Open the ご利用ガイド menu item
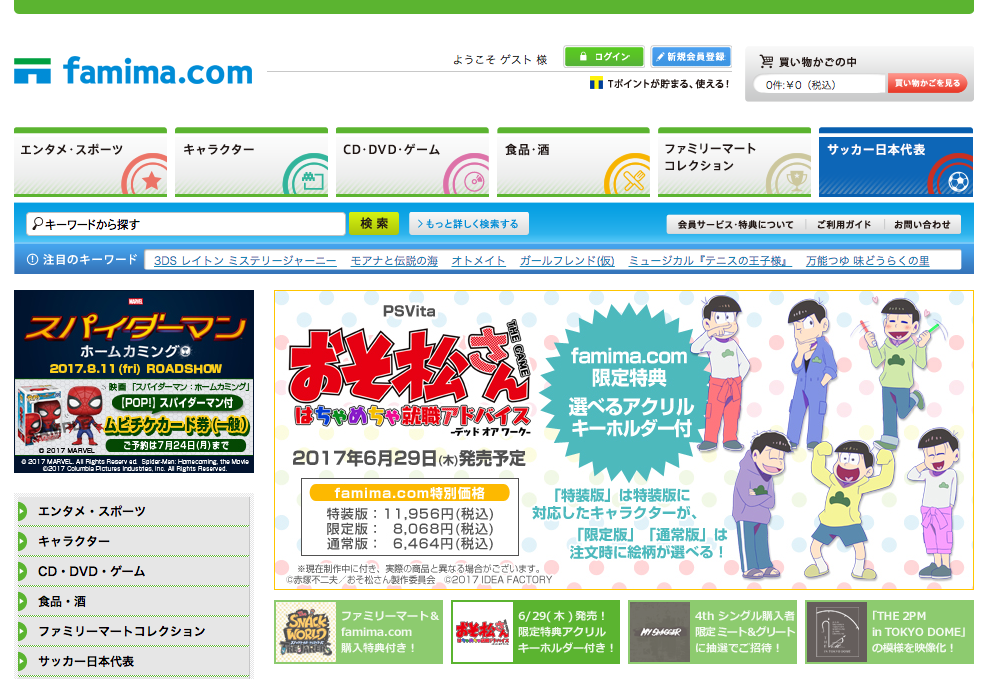 pos(843,225)
